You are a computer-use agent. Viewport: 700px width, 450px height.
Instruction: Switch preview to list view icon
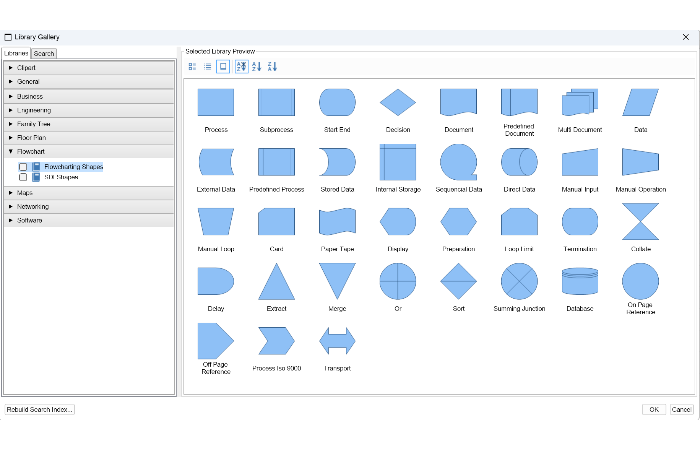(x=208, y=66)
